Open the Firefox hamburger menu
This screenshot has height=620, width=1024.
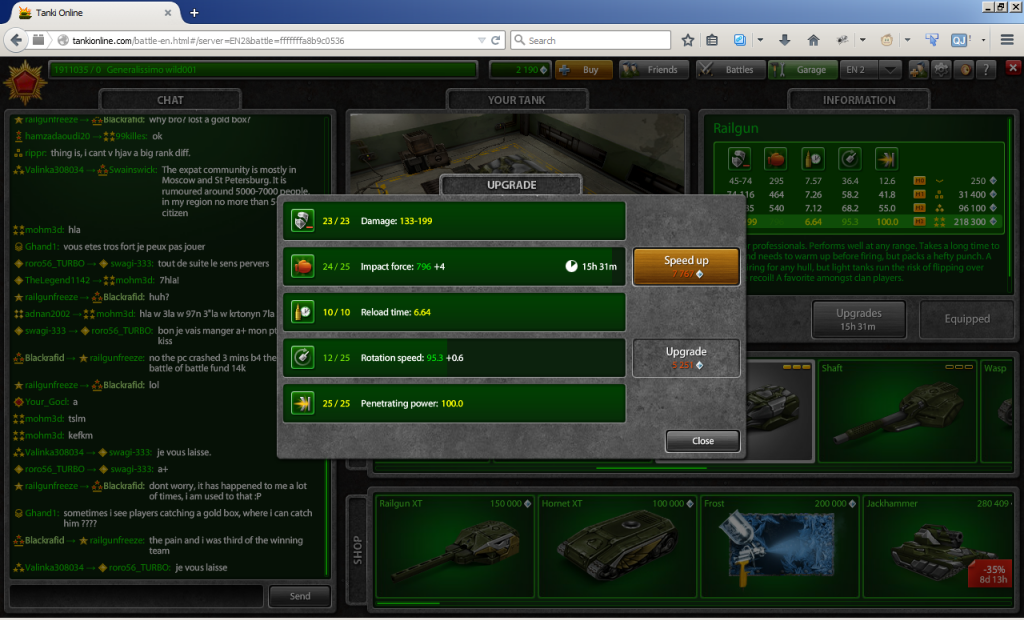(1007, 41)
